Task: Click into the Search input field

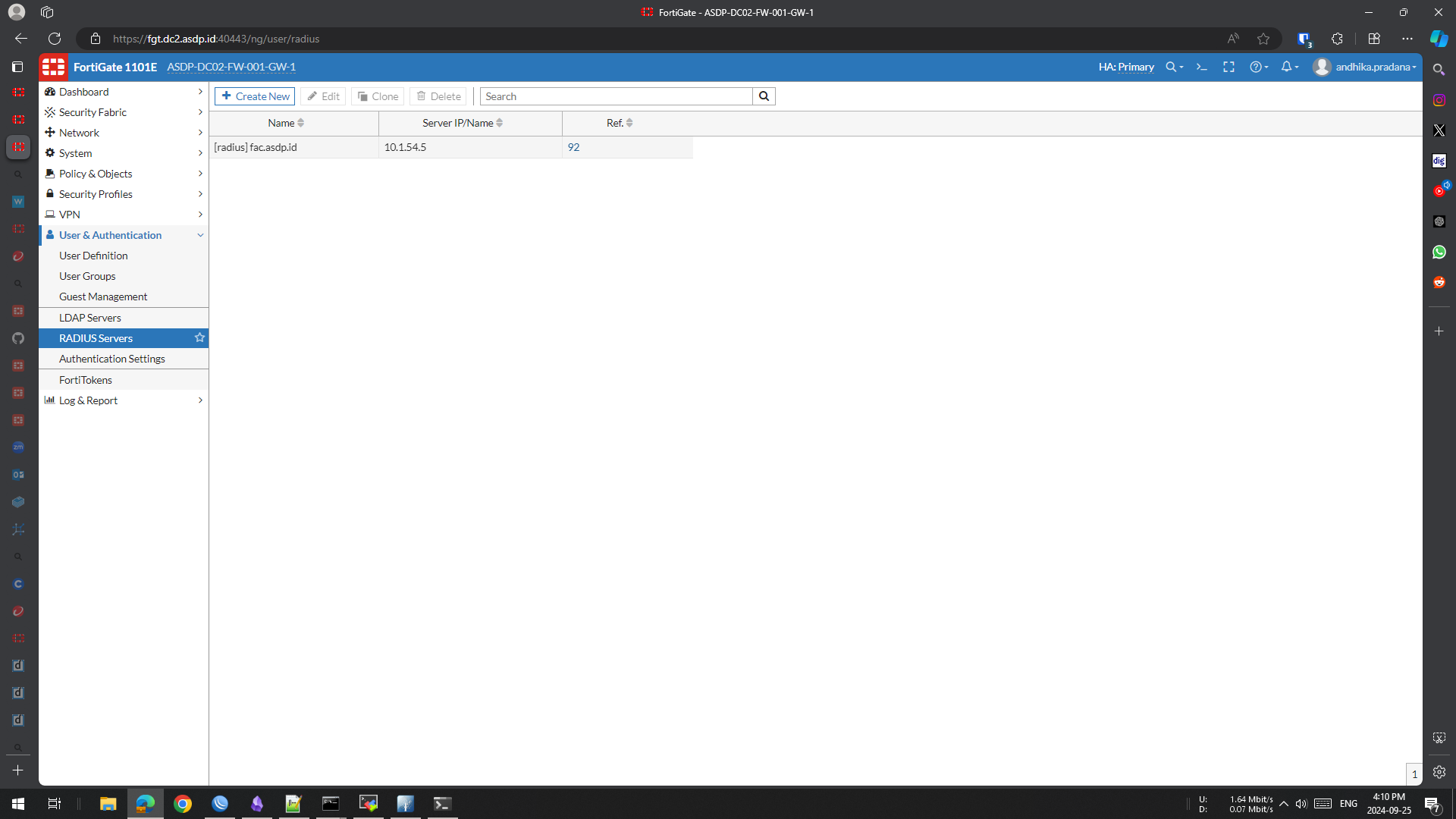Action: (x=617, y=96)
